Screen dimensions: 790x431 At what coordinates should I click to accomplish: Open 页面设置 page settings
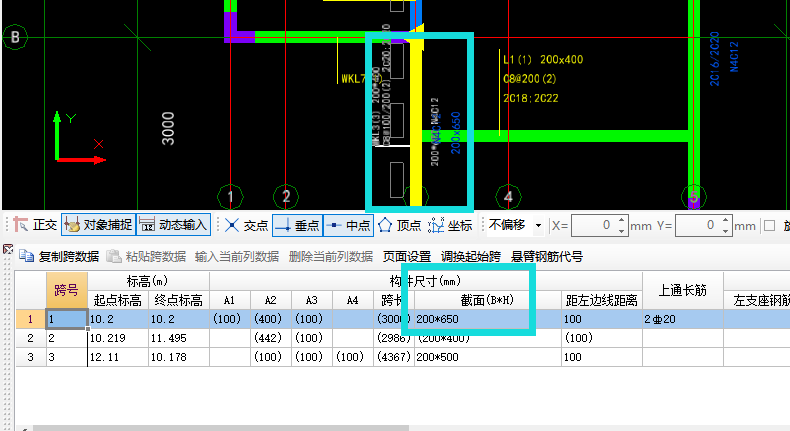coord(407,257)
